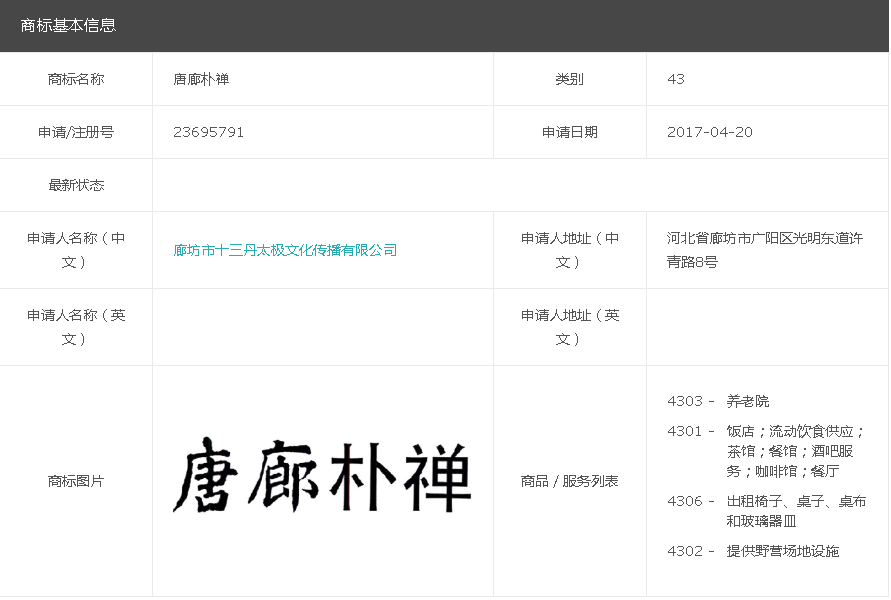Select the registration number 23695791
The height and width of the screenshot is (600, 891).
pyautogui.click(x=208, y=132)
